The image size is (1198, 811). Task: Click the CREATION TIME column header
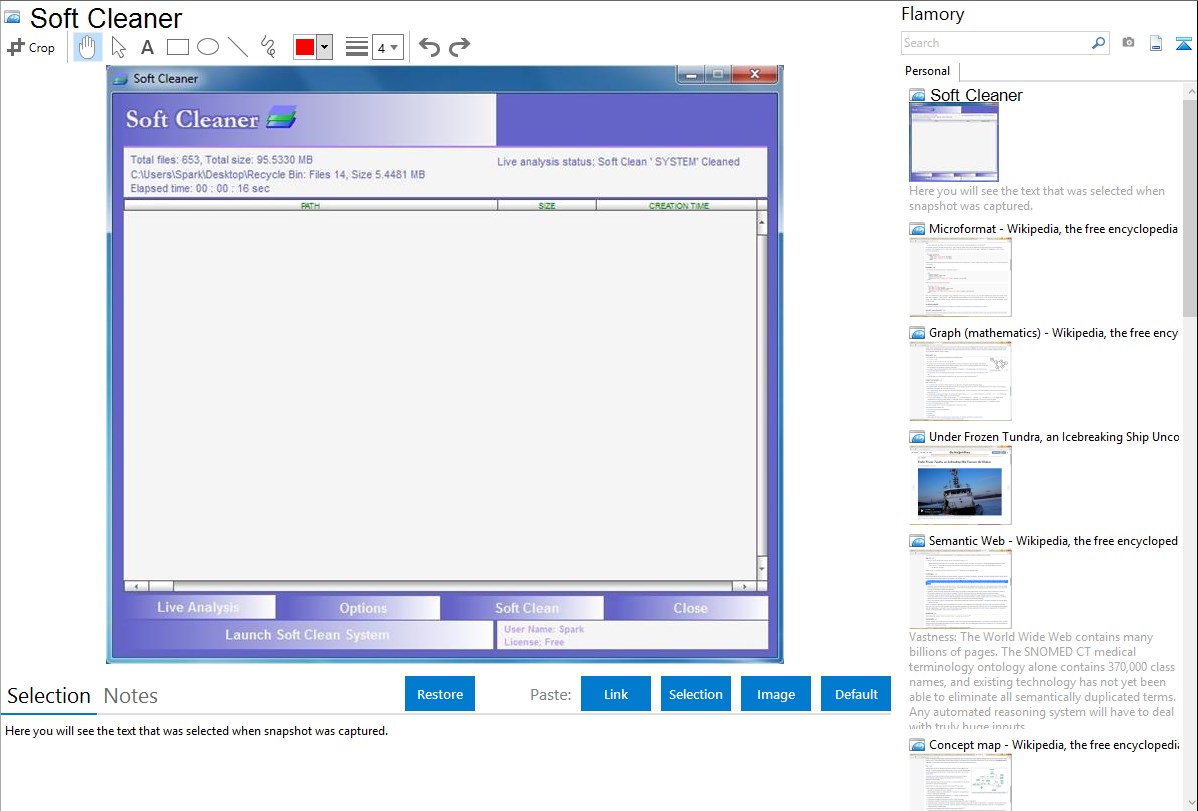pos(678,206)
